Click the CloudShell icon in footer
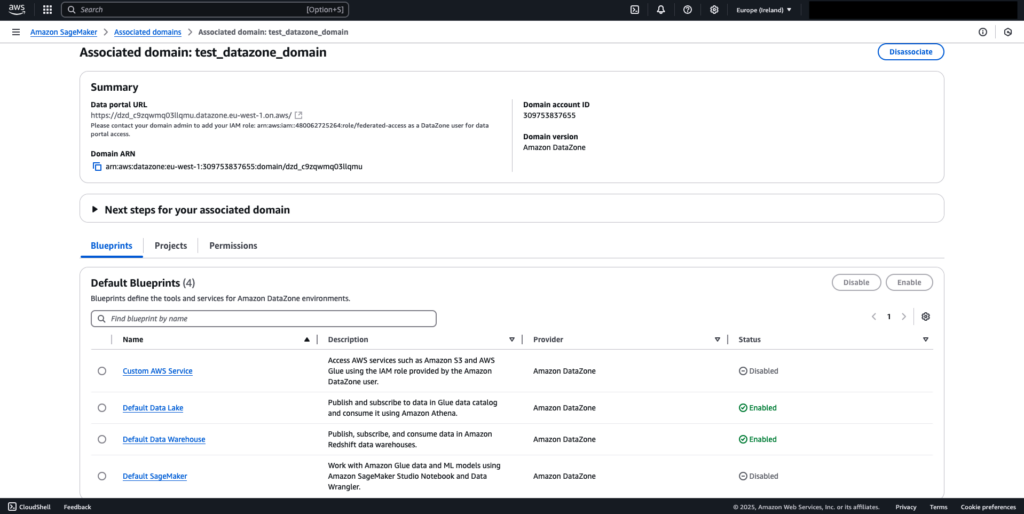Image resolution: width=1024 pixels, height=514 pixels. [x=12, y=507]
